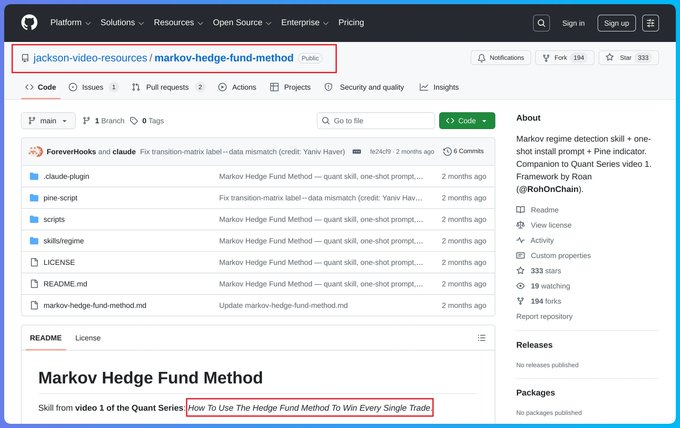Click the Fork button
Image resolution: width=680 pixels, height=428 pixels.
click(564, 58)
